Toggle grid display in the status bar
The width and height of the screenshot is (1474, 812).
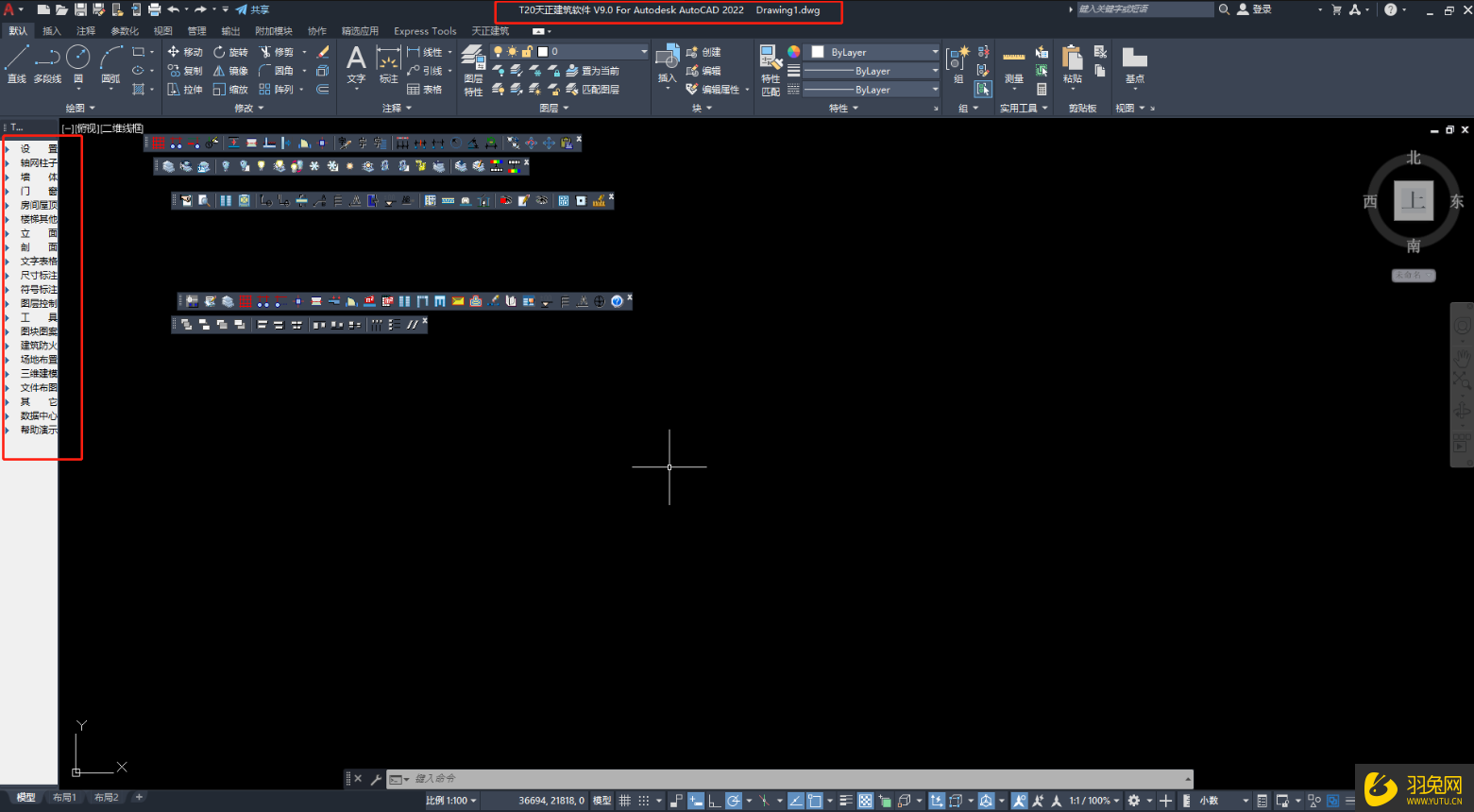625,801
